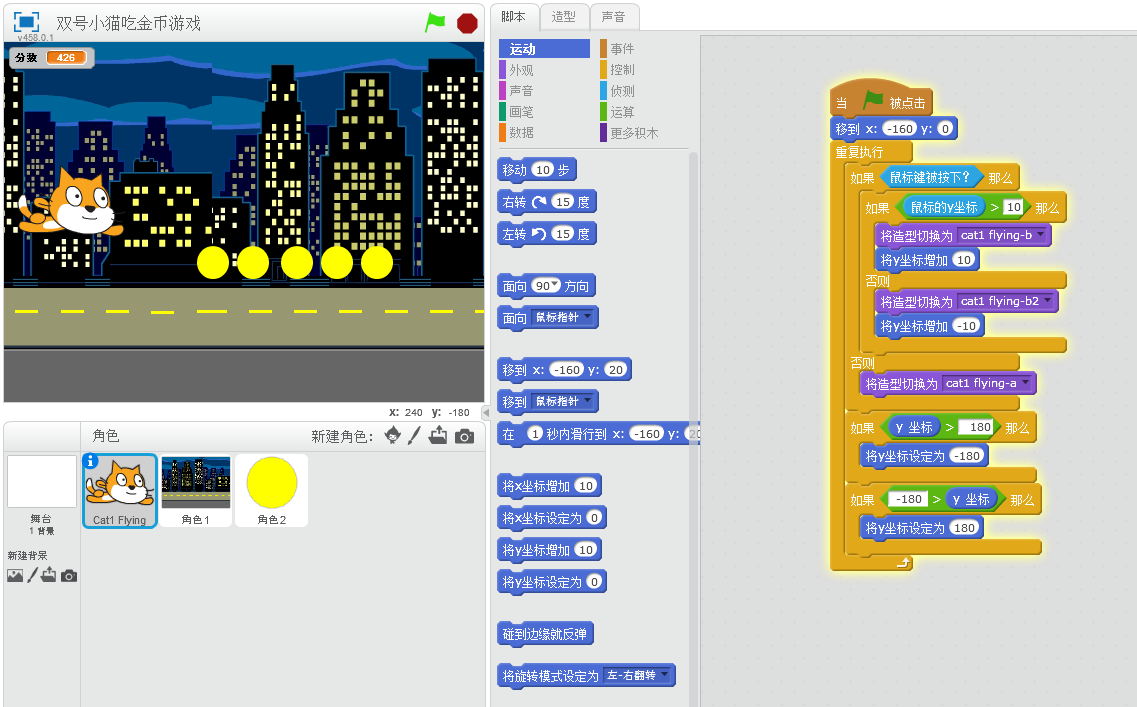Switch to the 声音 sounds tab

(x=613, y=17)
